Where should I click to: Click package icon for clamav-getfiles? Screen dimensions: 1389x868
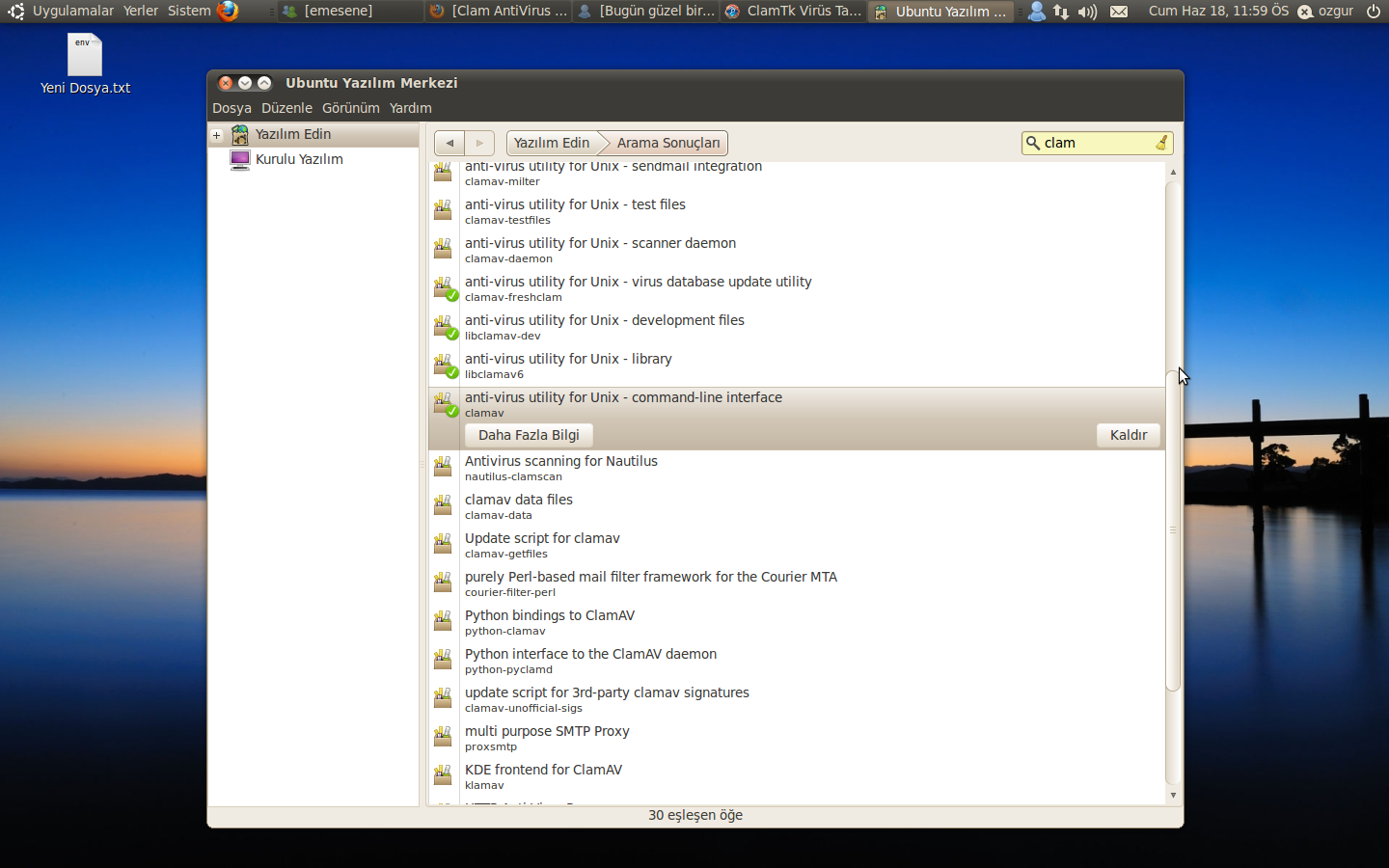[443, 544]
